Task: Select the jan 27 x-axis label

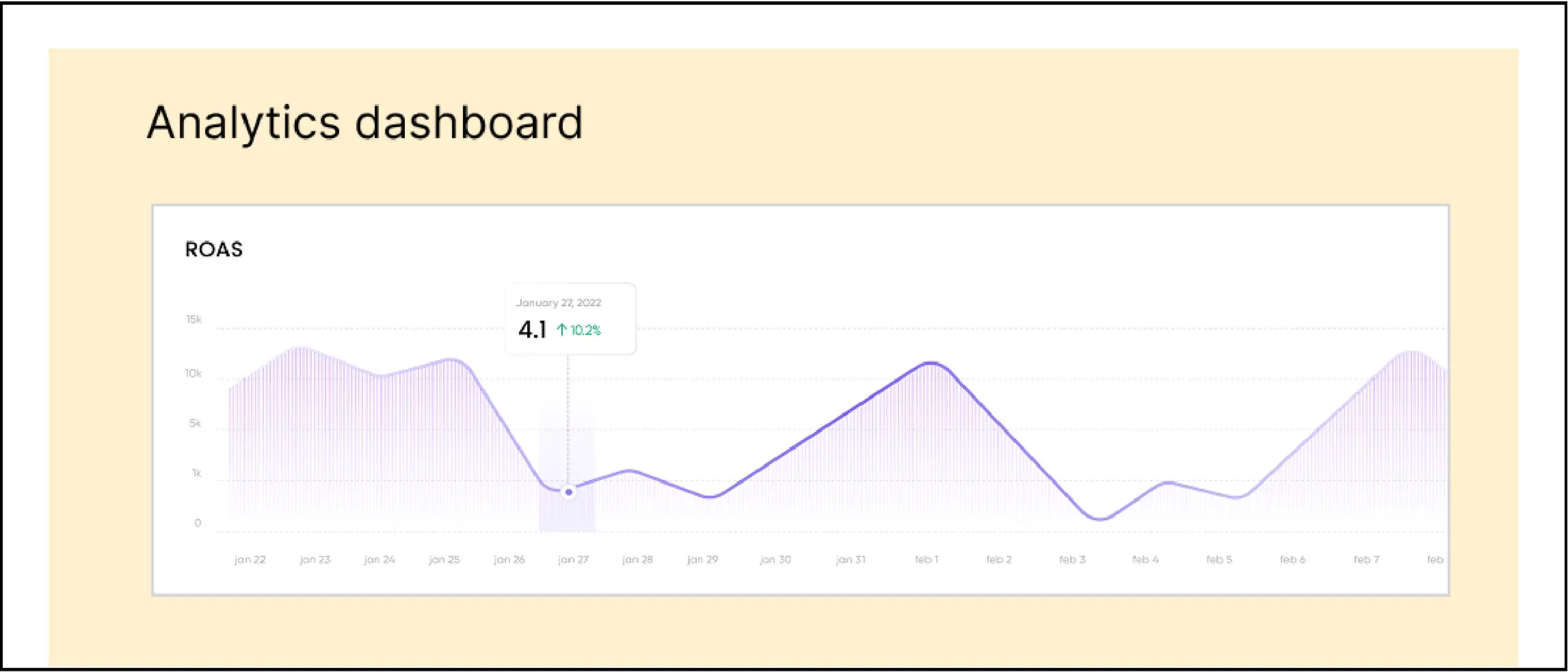Action: coord(573,559)
